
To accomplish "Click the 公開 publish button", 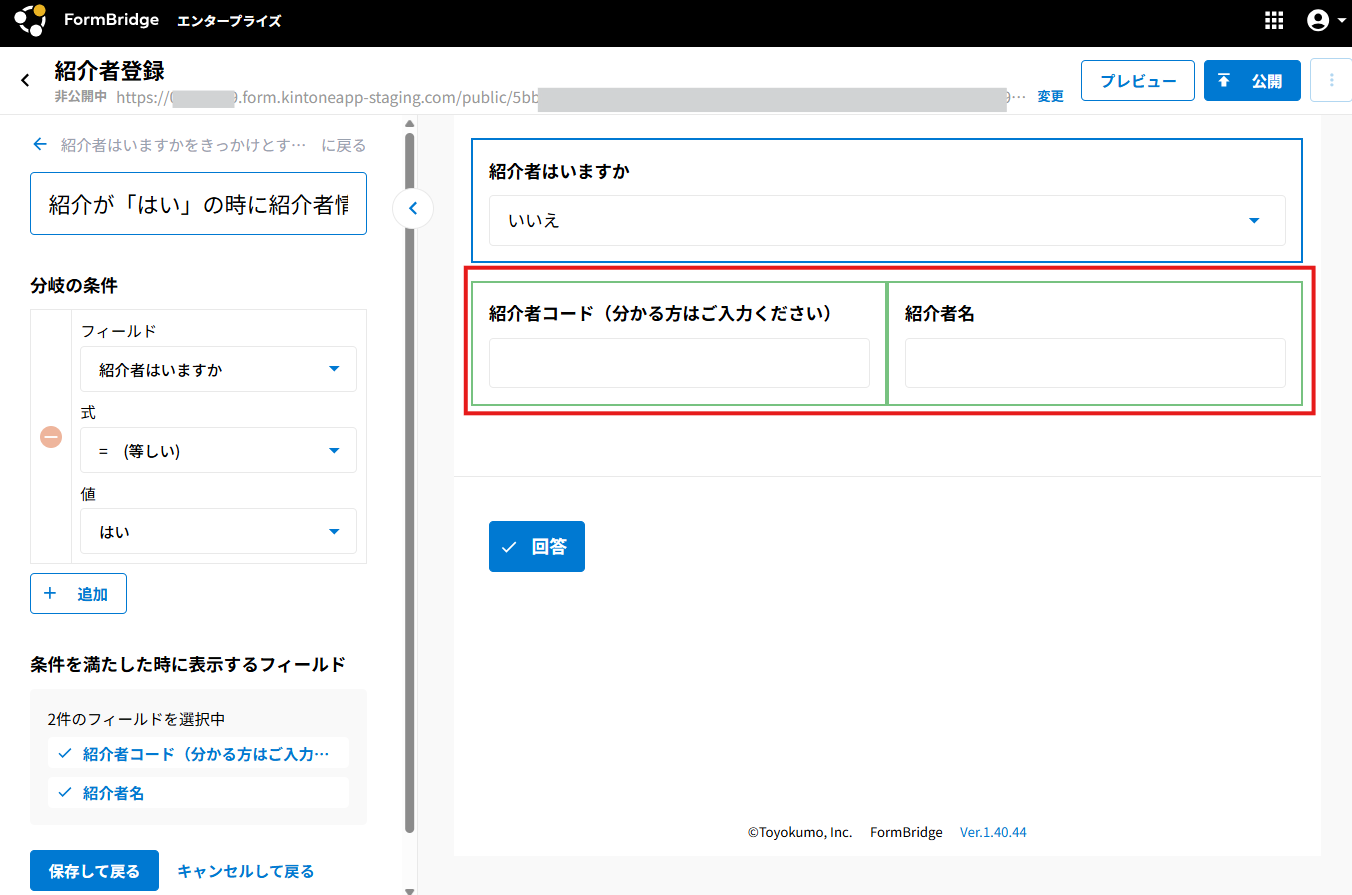I will coord(1252,81).
